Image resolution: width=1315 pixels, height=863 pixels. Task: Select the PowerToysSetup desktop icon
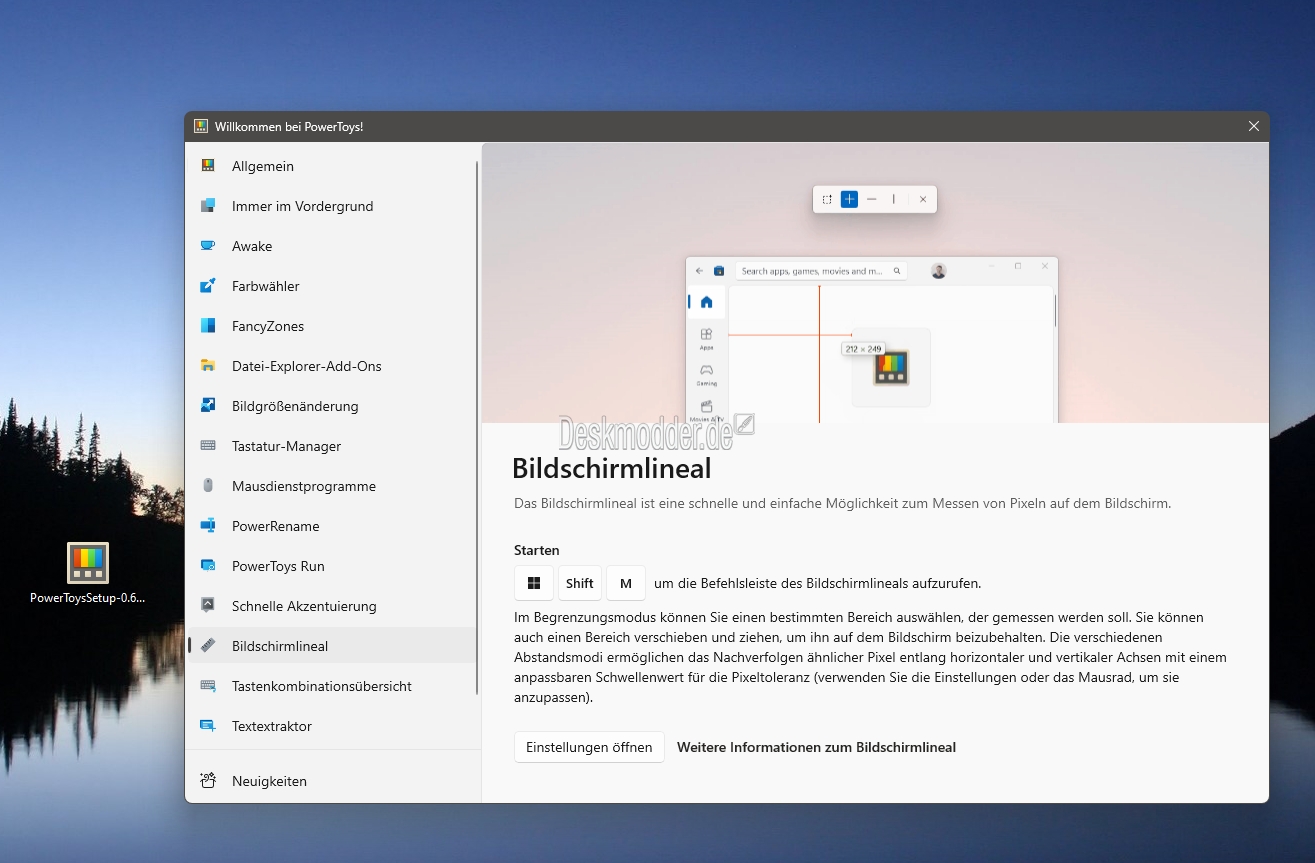point(87,575)
